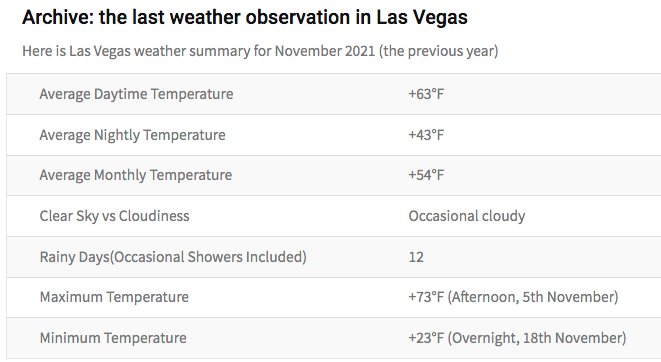Click the words Las Vegas in the heading
Viewport: 661px width, 362px height.
[422, 17]
